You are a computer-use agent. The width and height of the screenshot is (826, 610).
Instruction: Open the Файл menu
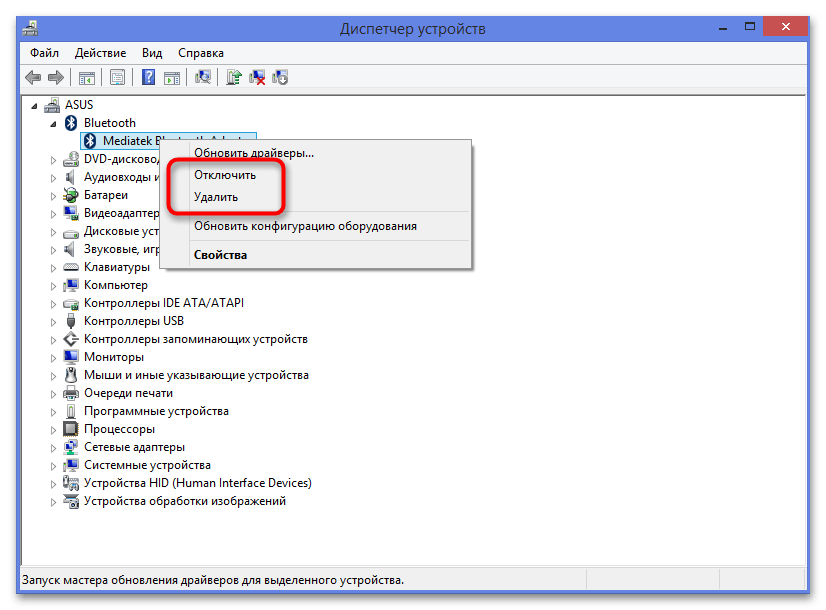(44, 52)
